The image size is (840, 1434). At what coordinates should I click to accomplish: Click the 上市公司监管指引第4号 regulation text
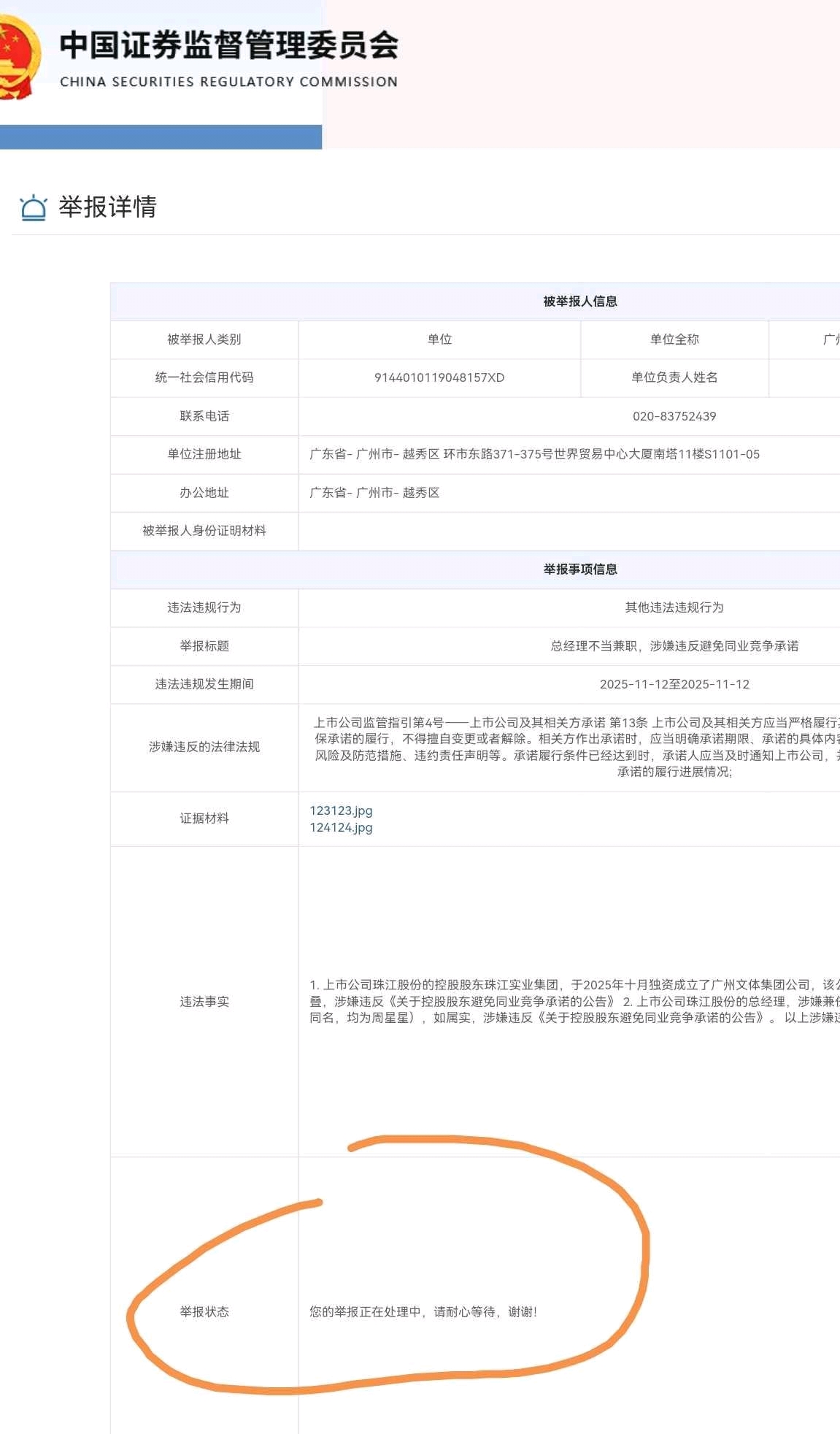coord(577,747)
